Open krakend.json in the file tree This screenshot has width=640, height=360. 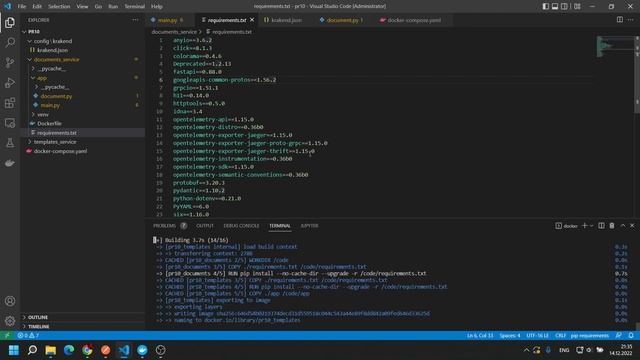tap(52, 50)
